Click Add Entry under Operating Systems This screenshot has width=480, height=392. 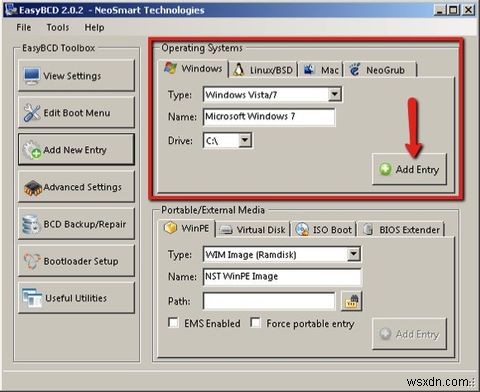pos(409,169)
